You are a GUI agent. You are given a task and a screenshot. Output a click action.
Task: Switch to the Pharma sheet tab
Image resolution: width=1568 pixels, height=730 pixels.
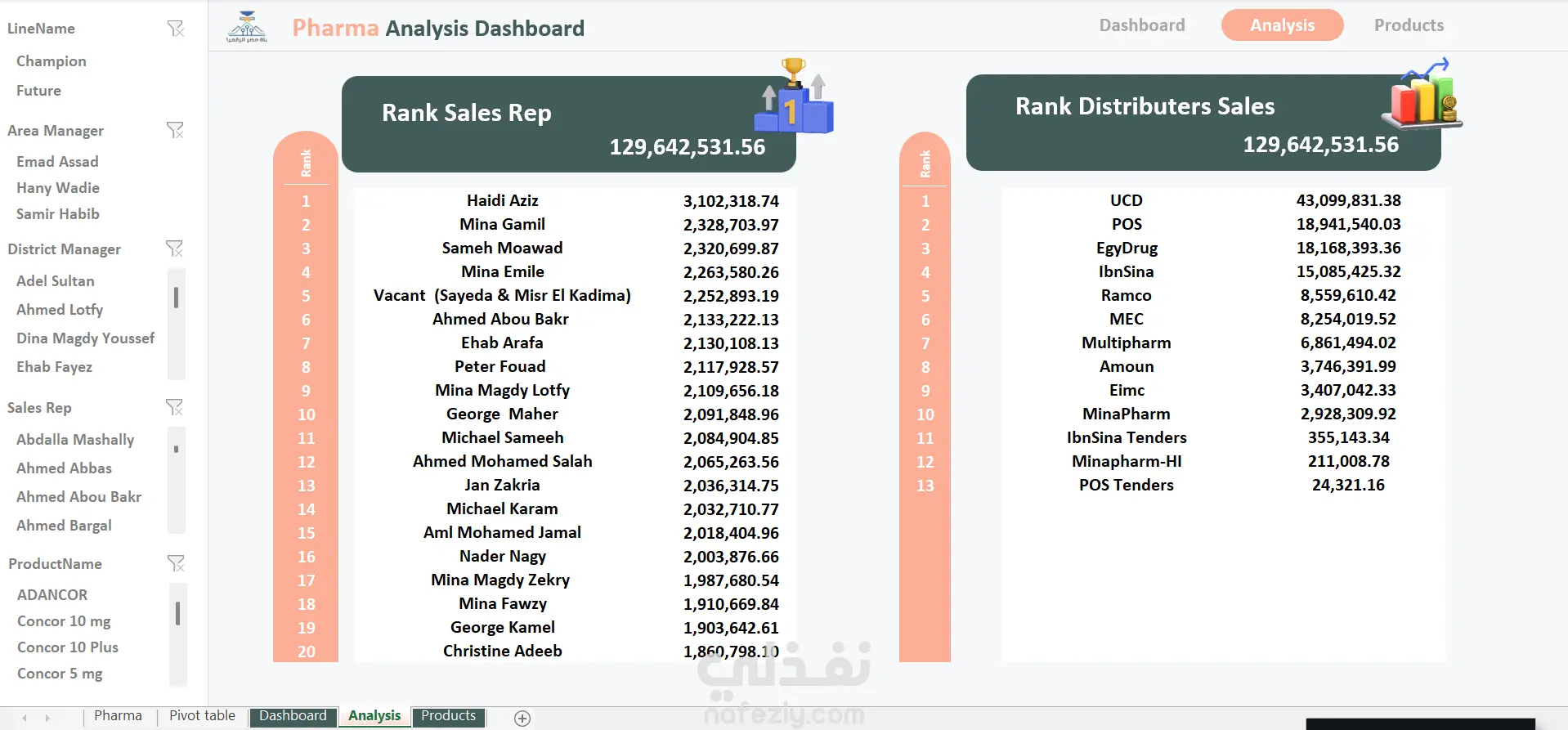click(x=118, y=716)
